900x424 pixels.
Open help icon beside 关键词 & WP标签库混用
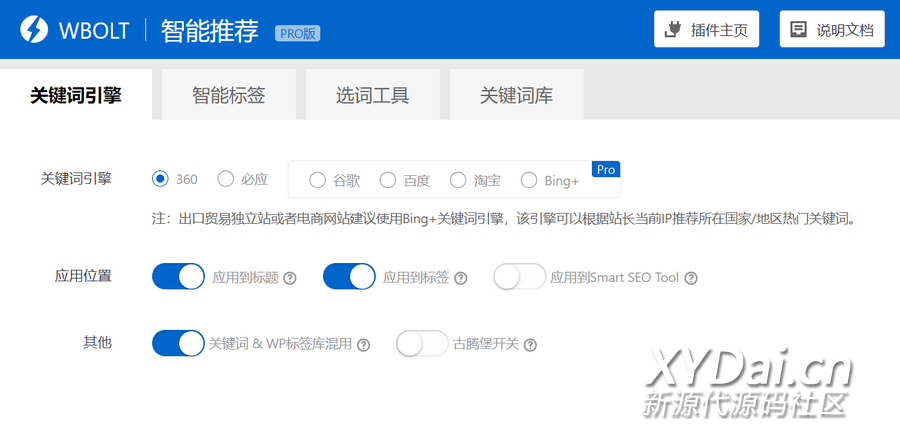[363, 345]
